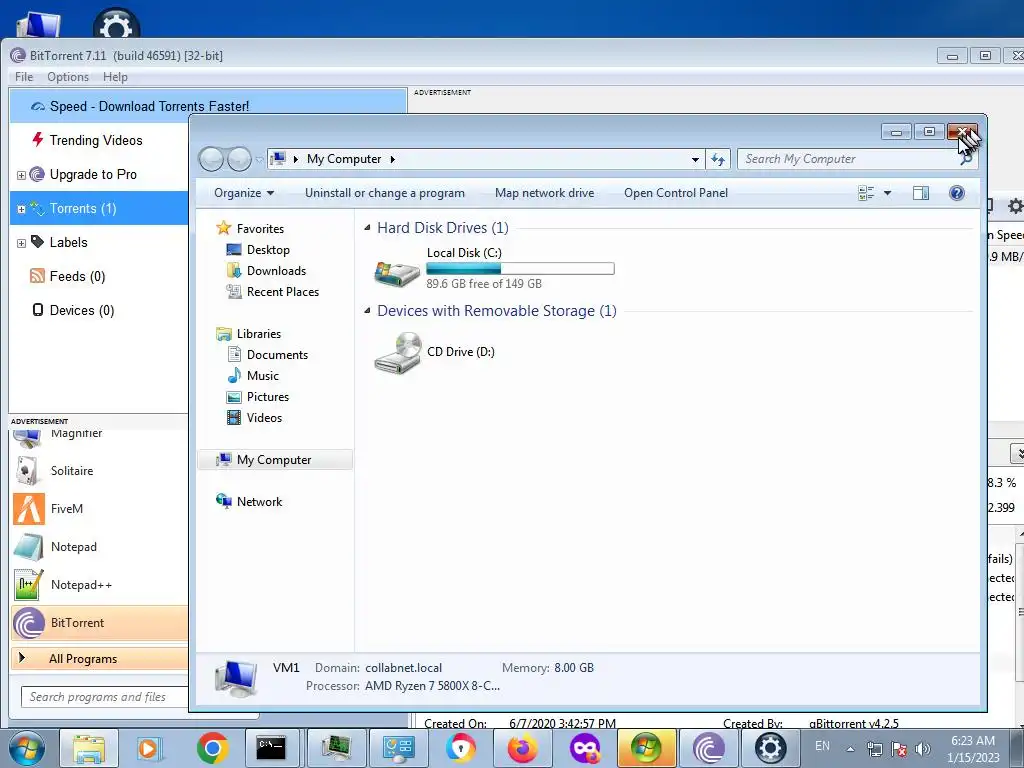Click the Explorer Back button
Screen dimensions: 1024x768
click(x=211, y=159)
